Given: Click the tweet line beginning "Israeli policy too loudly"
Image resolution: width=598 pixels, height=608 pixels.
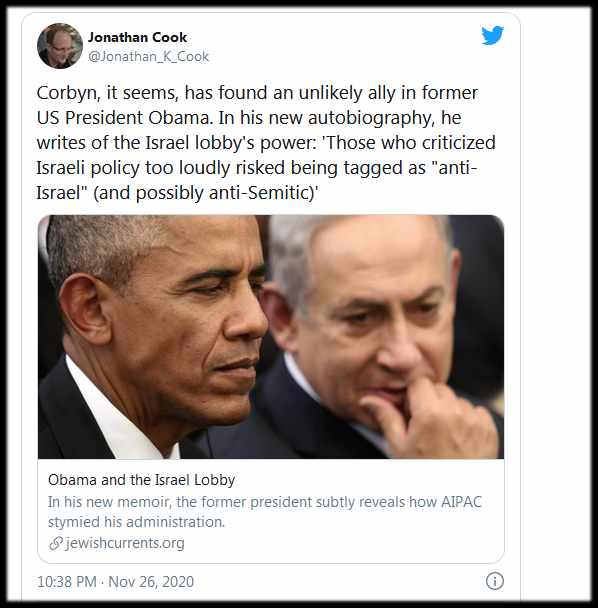Looking at the screenshot, I should pyautogui.click(x=256, y=168).
